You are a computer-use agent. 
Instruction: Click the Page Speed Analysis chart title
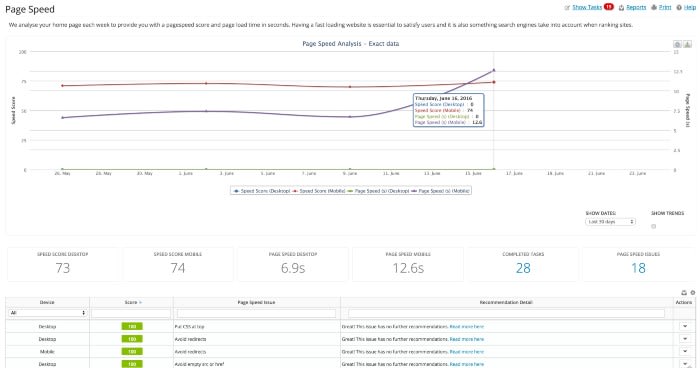350,44
